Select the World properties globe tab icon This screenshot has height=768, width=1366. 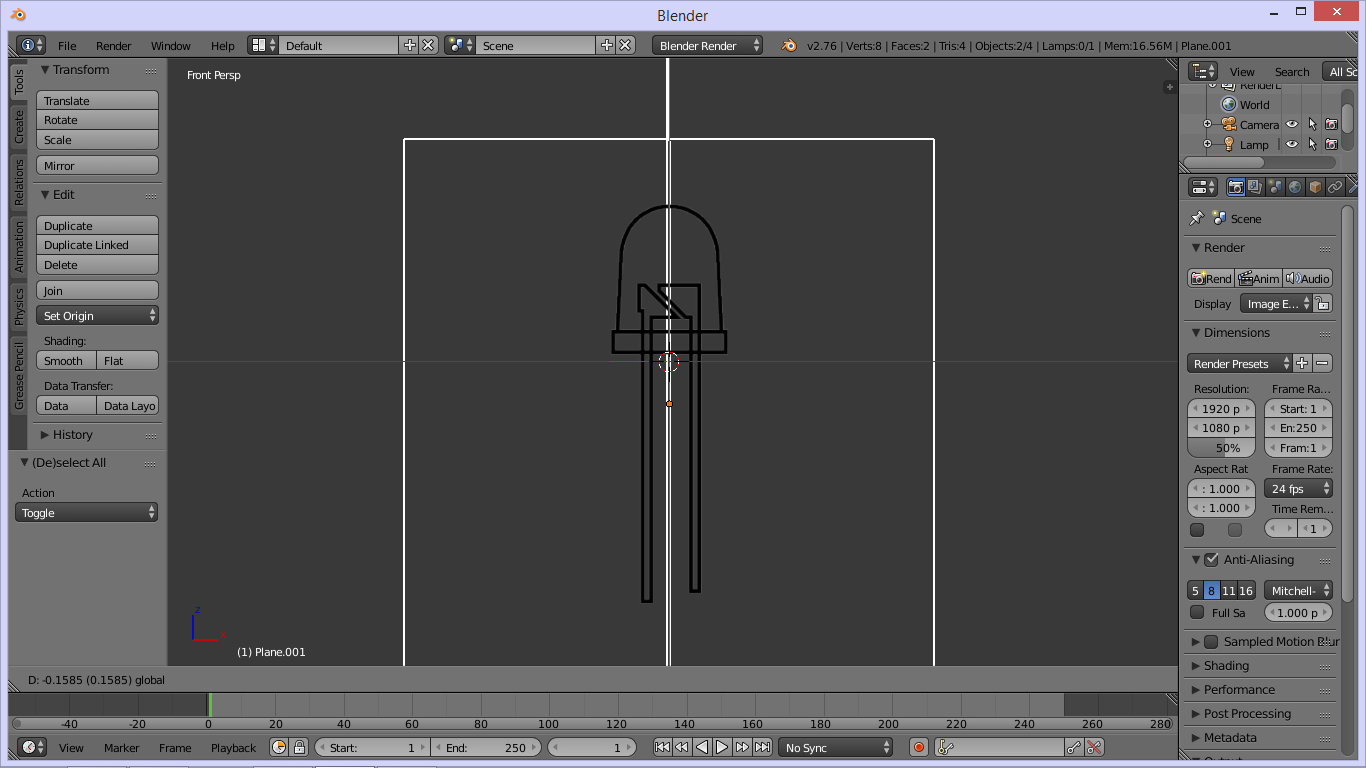1295,187
